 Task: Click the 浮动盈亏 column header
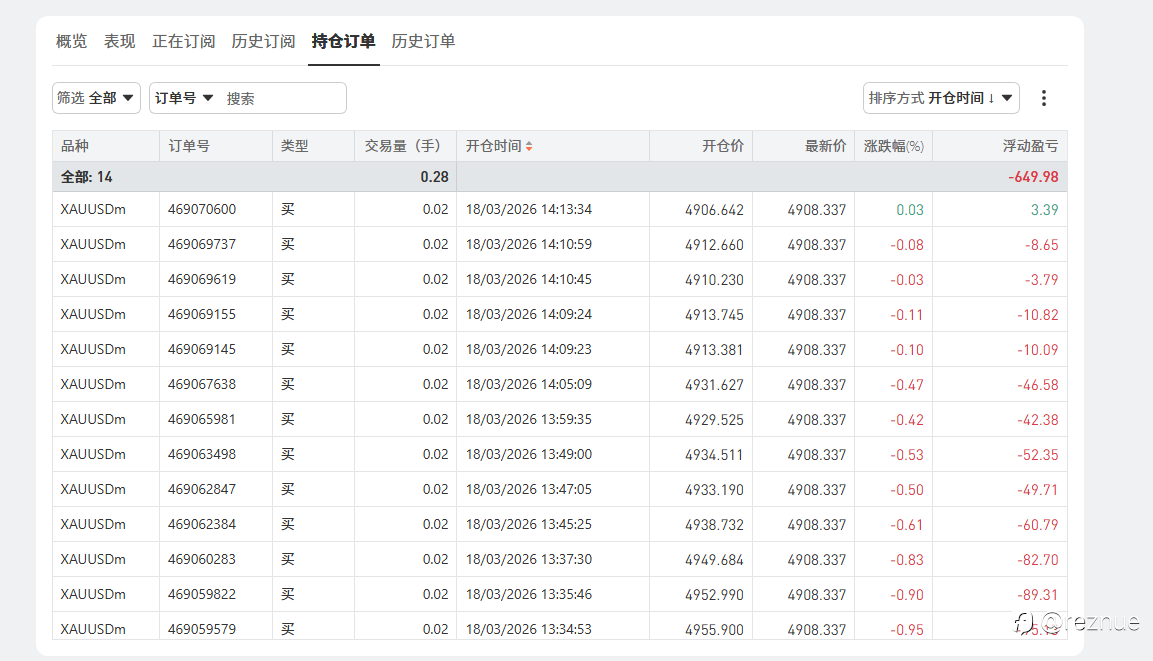point(1030,146)
